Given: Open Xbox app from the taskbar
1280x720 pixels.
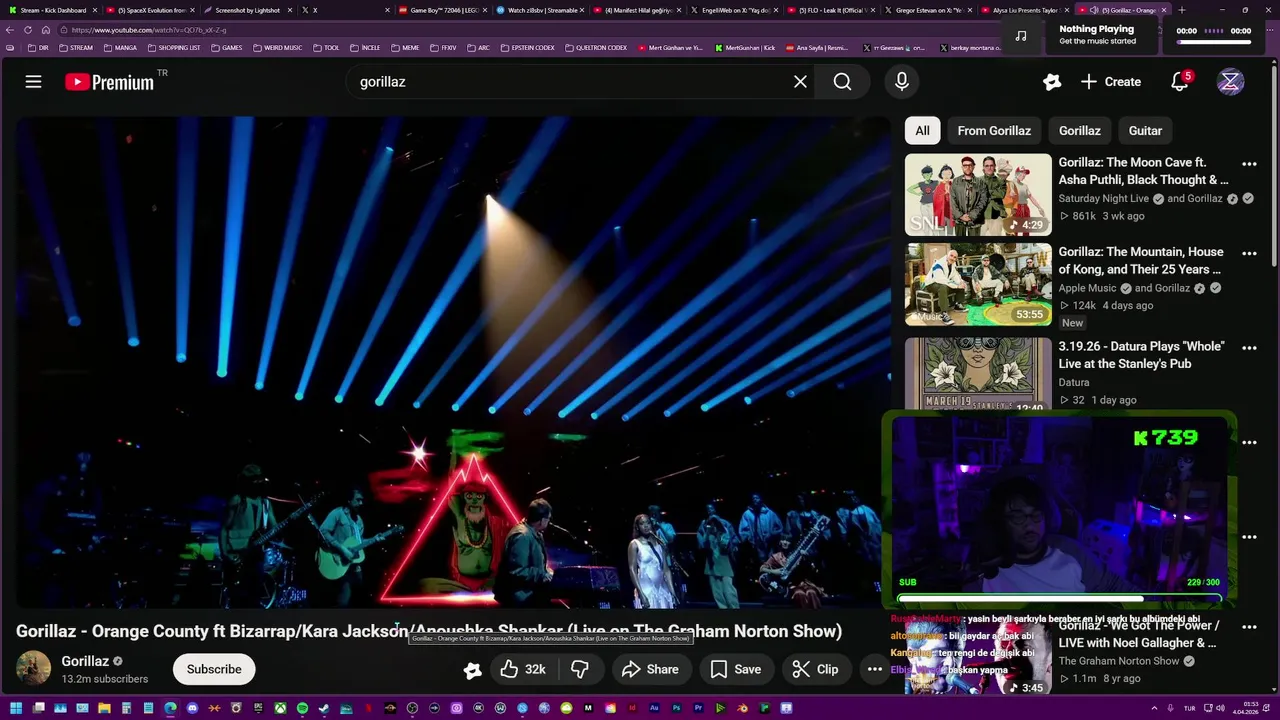Looking at the screenshot, I should pos(280,708).
